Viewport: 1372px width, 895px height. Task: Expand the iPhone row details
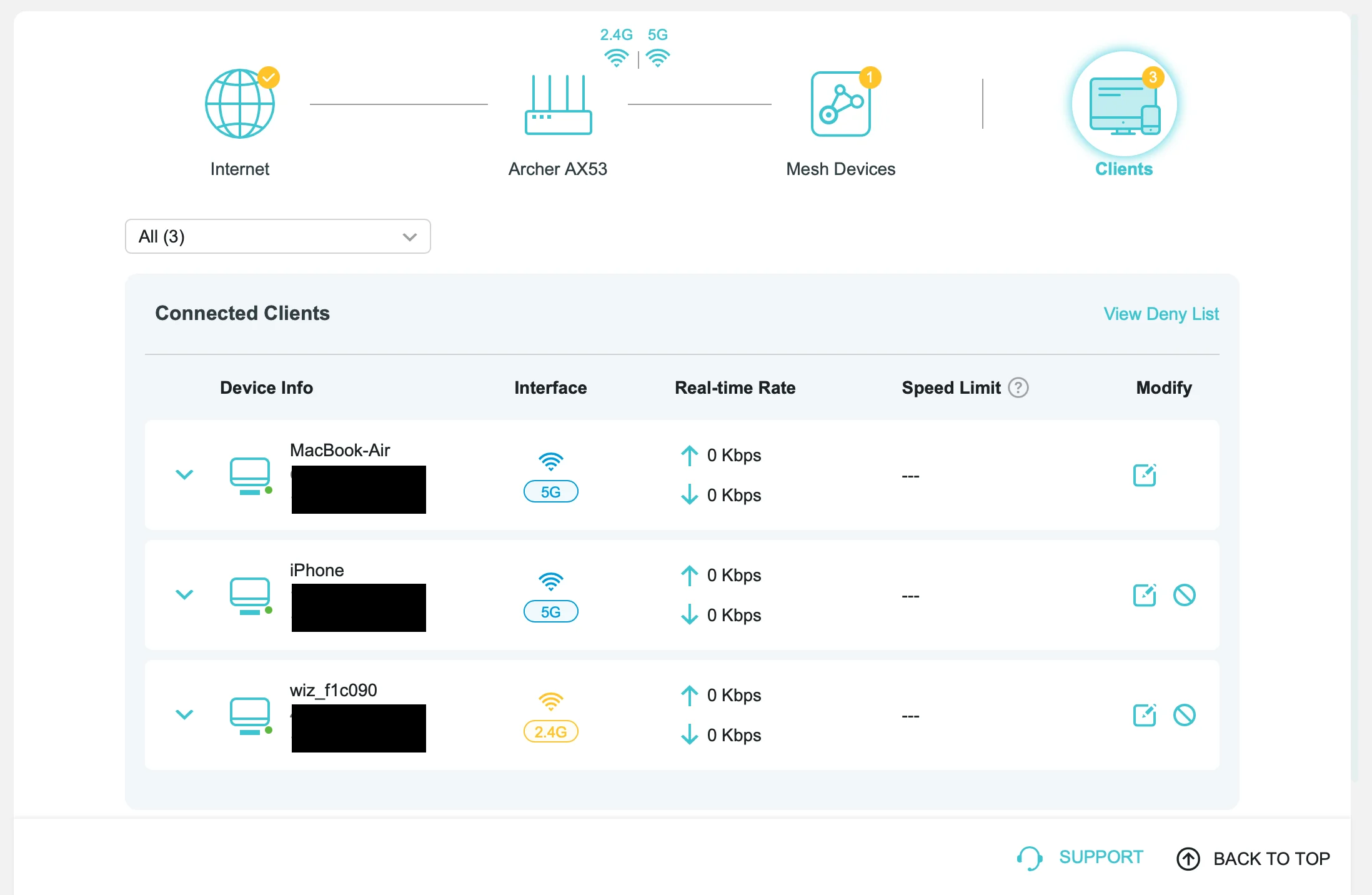pos(184,594)
